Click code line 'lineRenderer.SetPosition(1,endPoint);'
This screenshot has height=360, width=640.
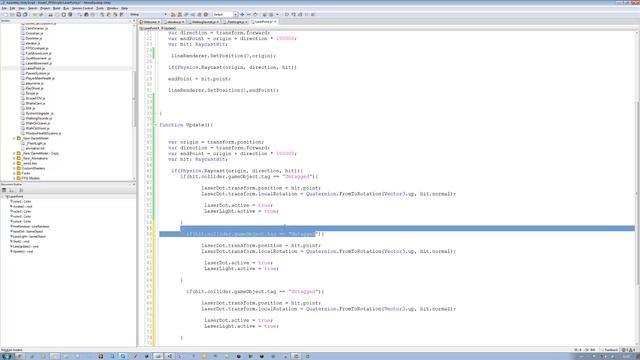click(x=223, y=90)
